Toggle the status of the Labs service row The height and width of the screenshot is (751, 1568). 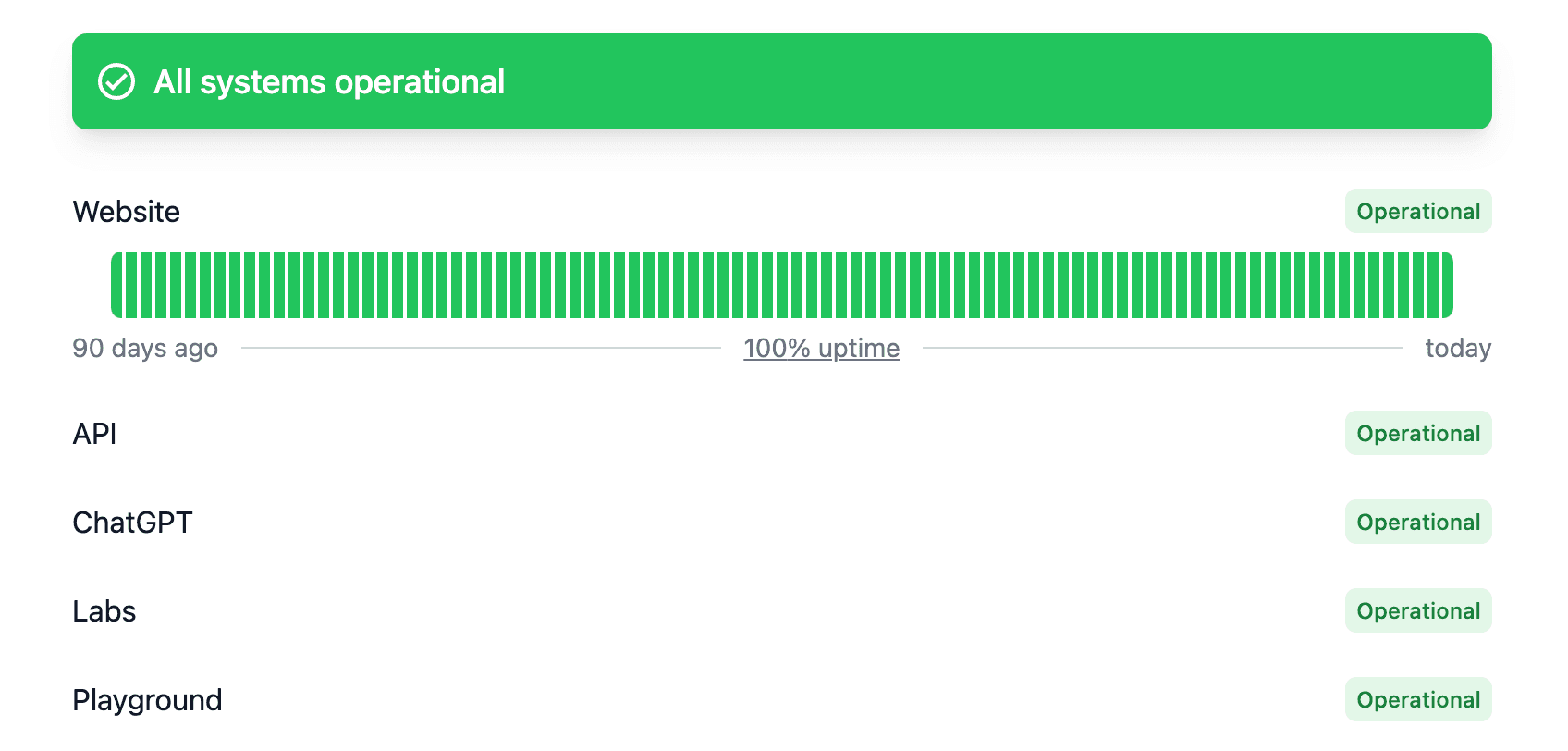pyautogui.click(x=104, y=610)
